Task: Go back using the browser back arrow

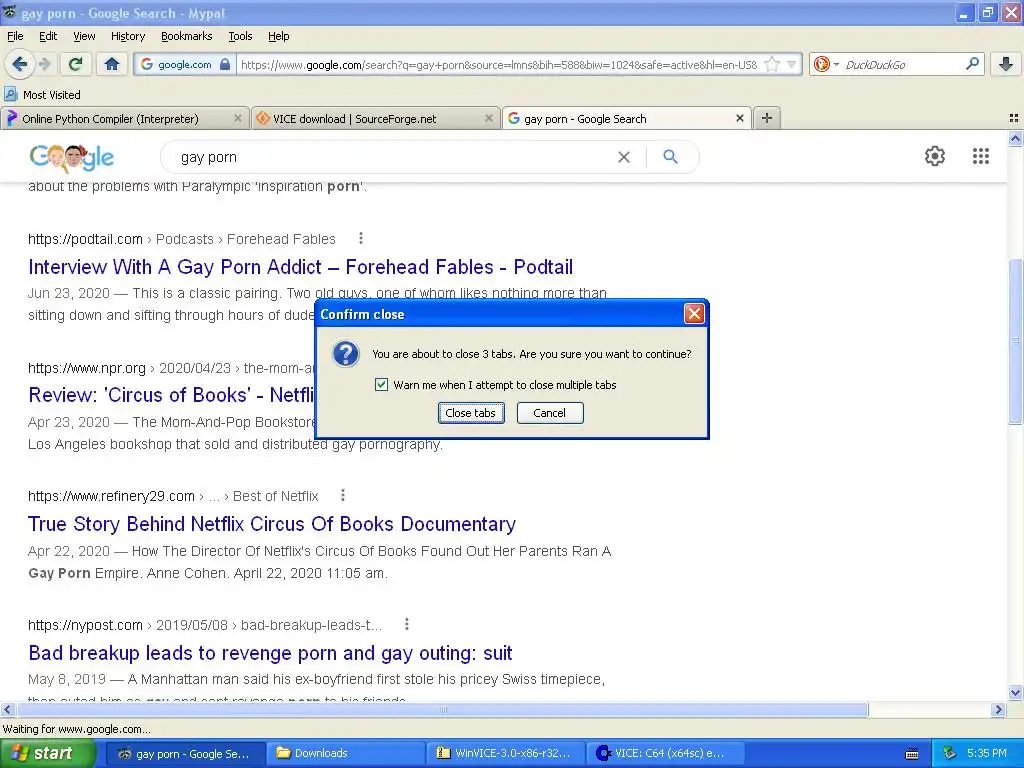Action: (20, 64)
